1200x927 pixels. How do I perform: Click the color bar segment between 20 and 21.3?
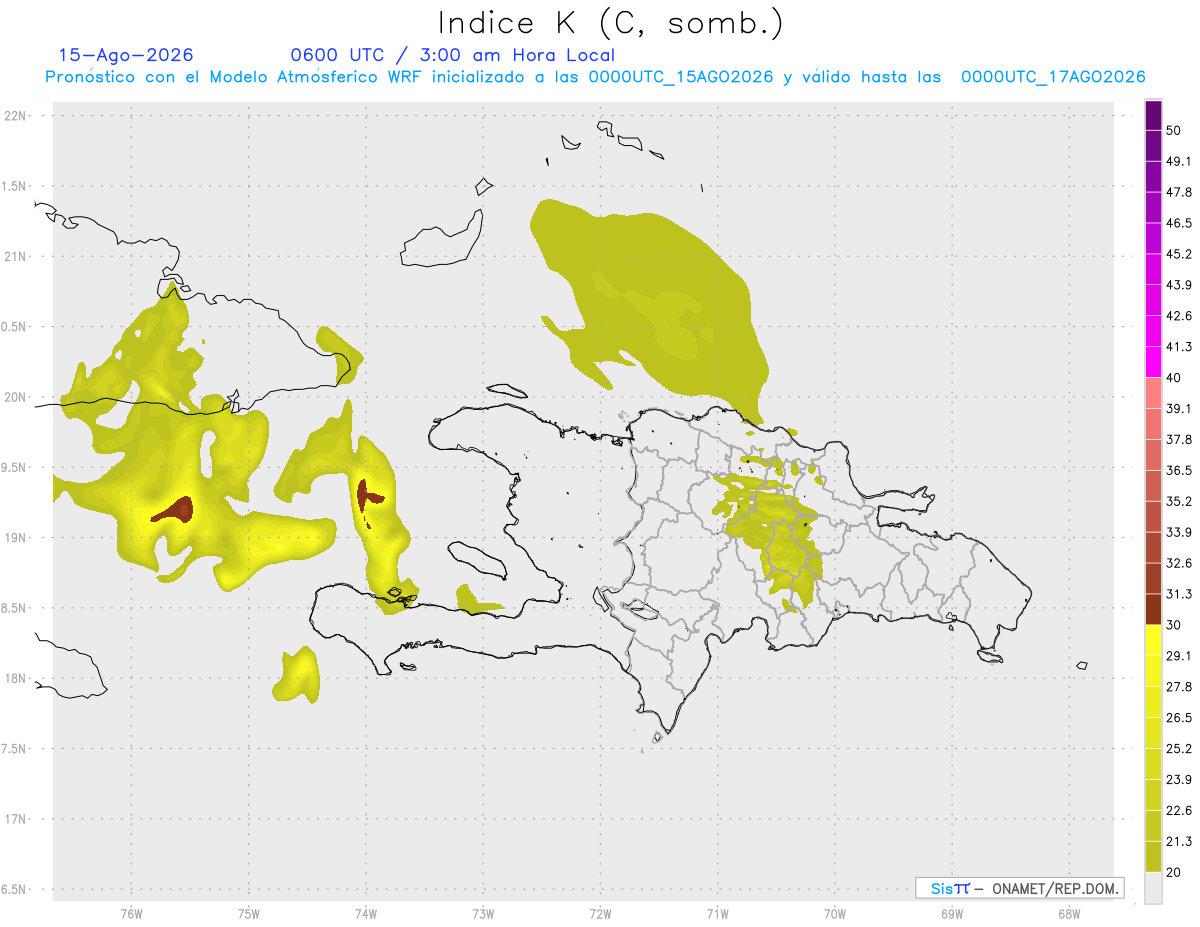[x=1154, y=859]
